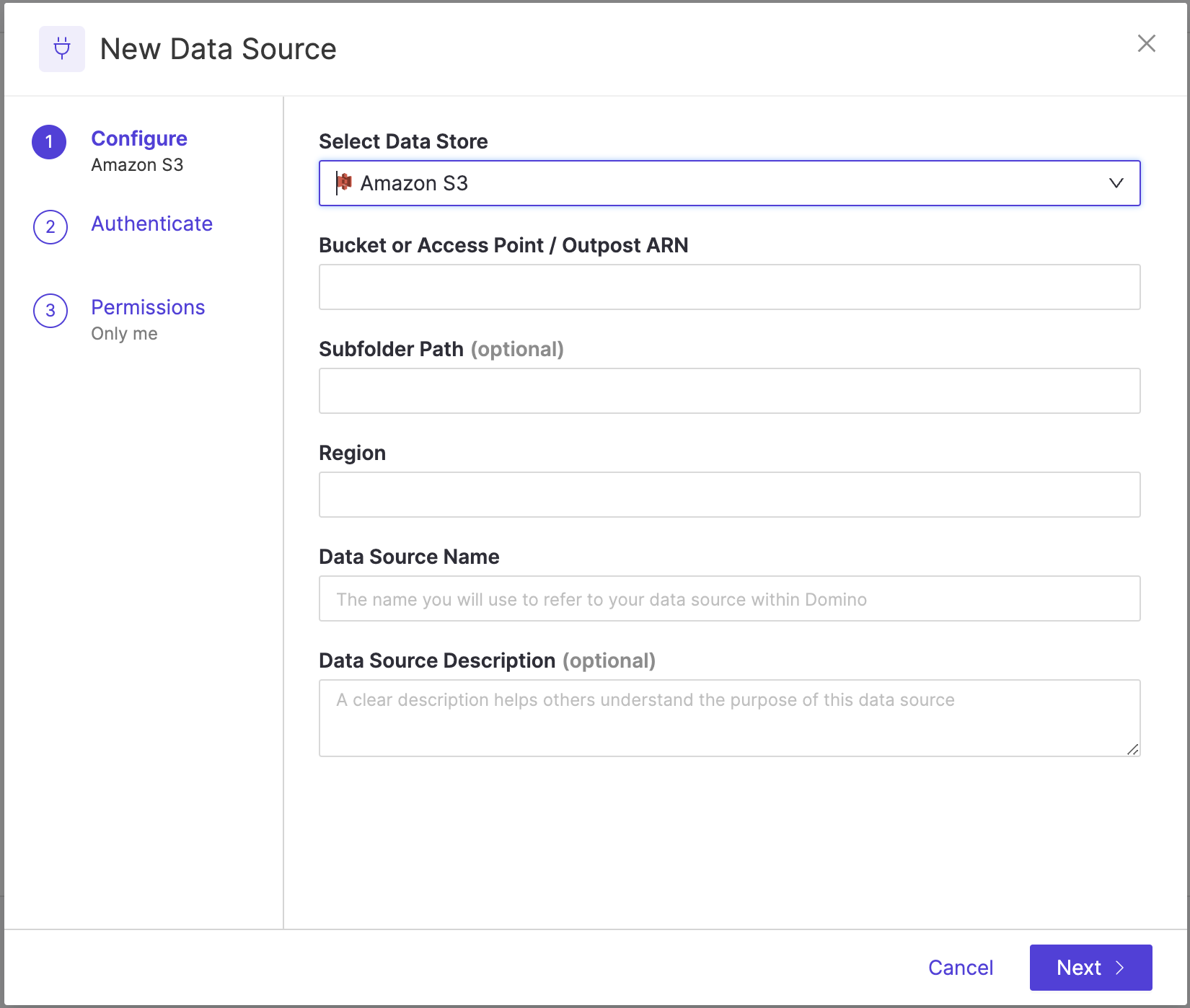Focus the Bucket or Access Point ARN field
Screen dimensions: 1190x1008
729,287
